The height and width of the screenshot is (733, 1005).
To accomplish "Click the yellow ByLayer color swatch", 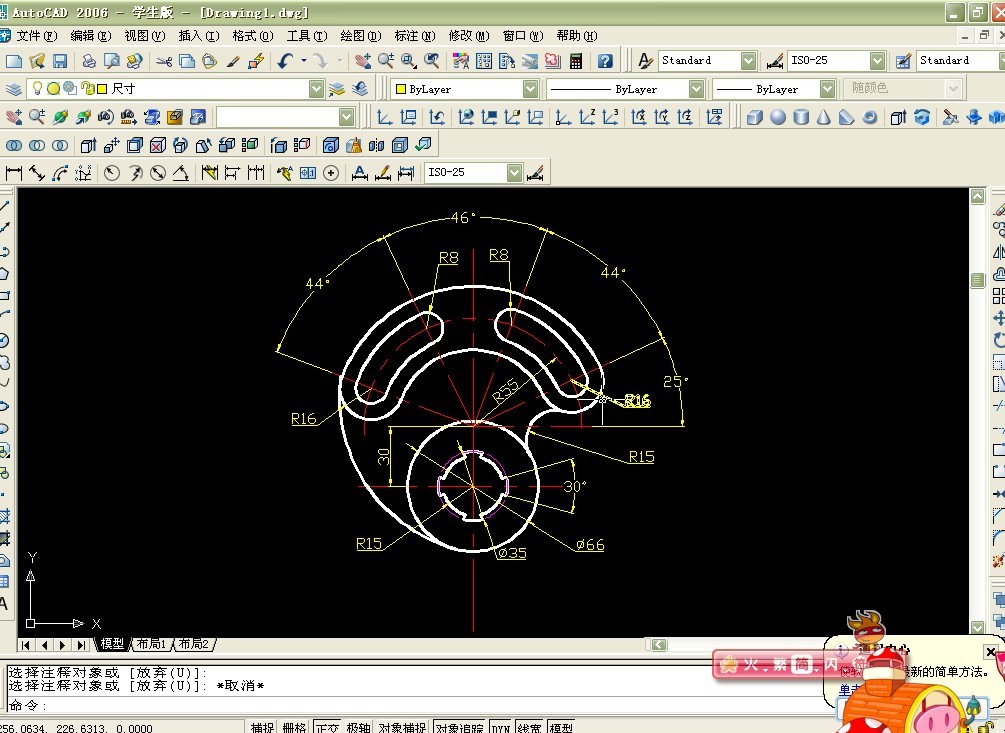I will pos(401,89).
